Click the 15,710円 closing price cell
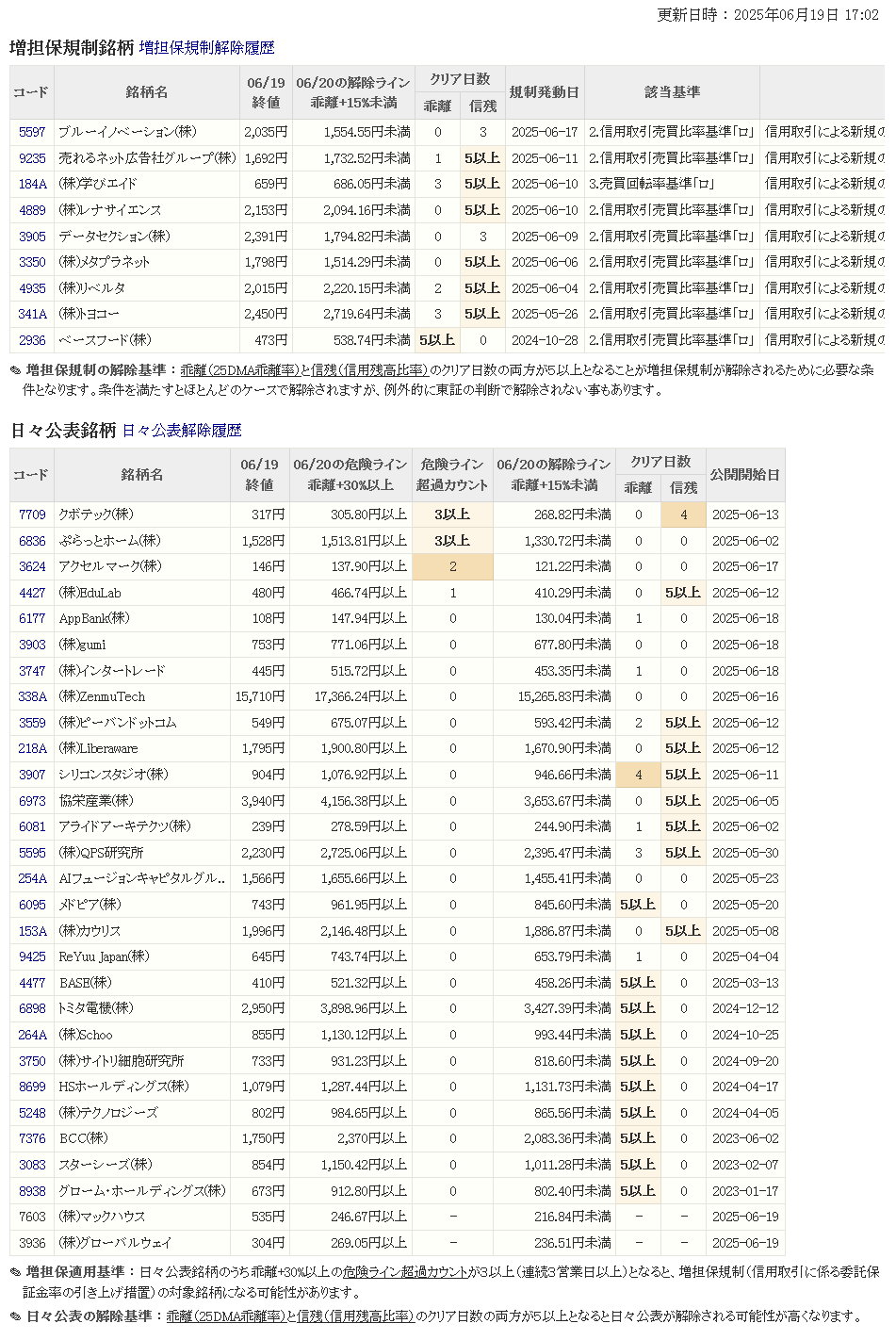Viewport: 896px width, 1340px height. click(259, 696)
